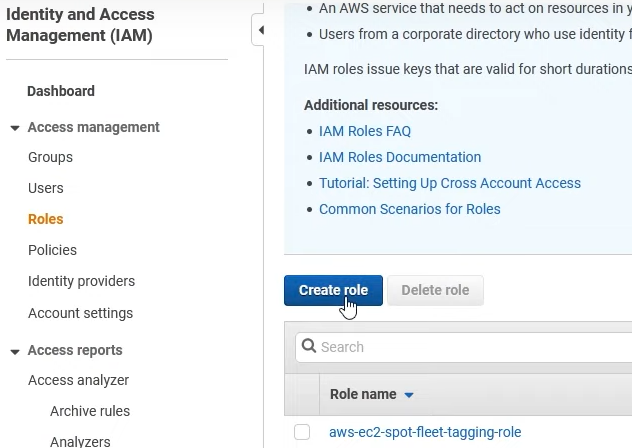Click the Delete role button
This screenshot has height=448, width=632.
[x=435, y=290]
